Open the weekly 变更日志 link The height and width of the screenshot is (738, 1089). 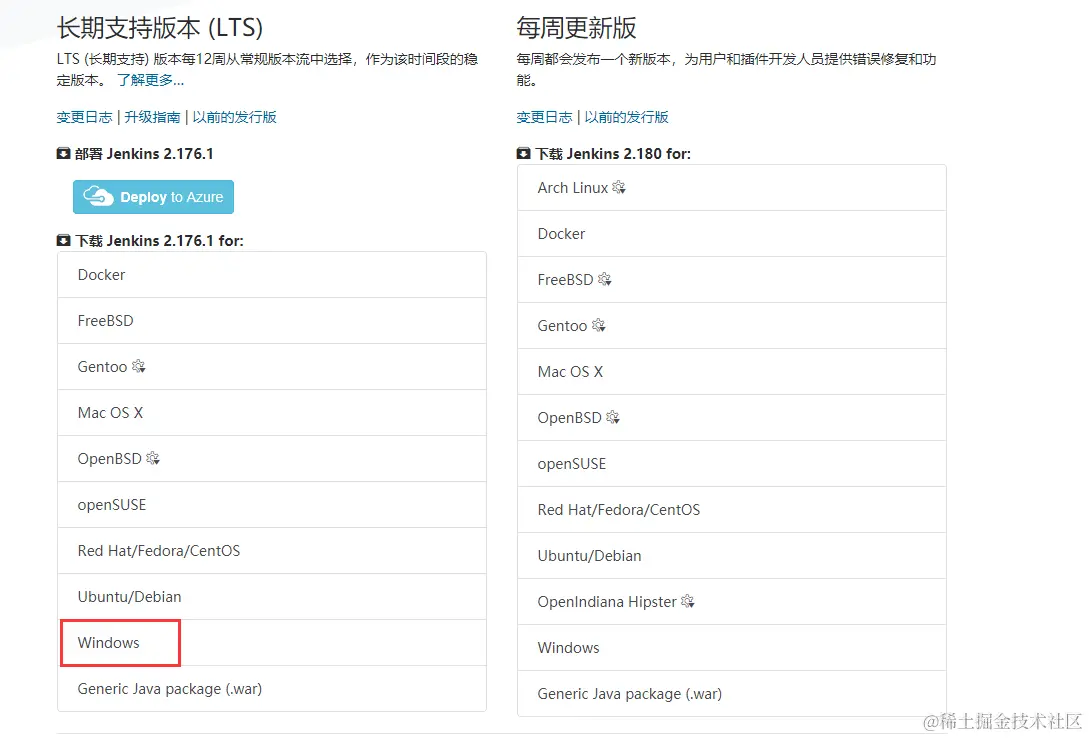[x=544, y=117]
